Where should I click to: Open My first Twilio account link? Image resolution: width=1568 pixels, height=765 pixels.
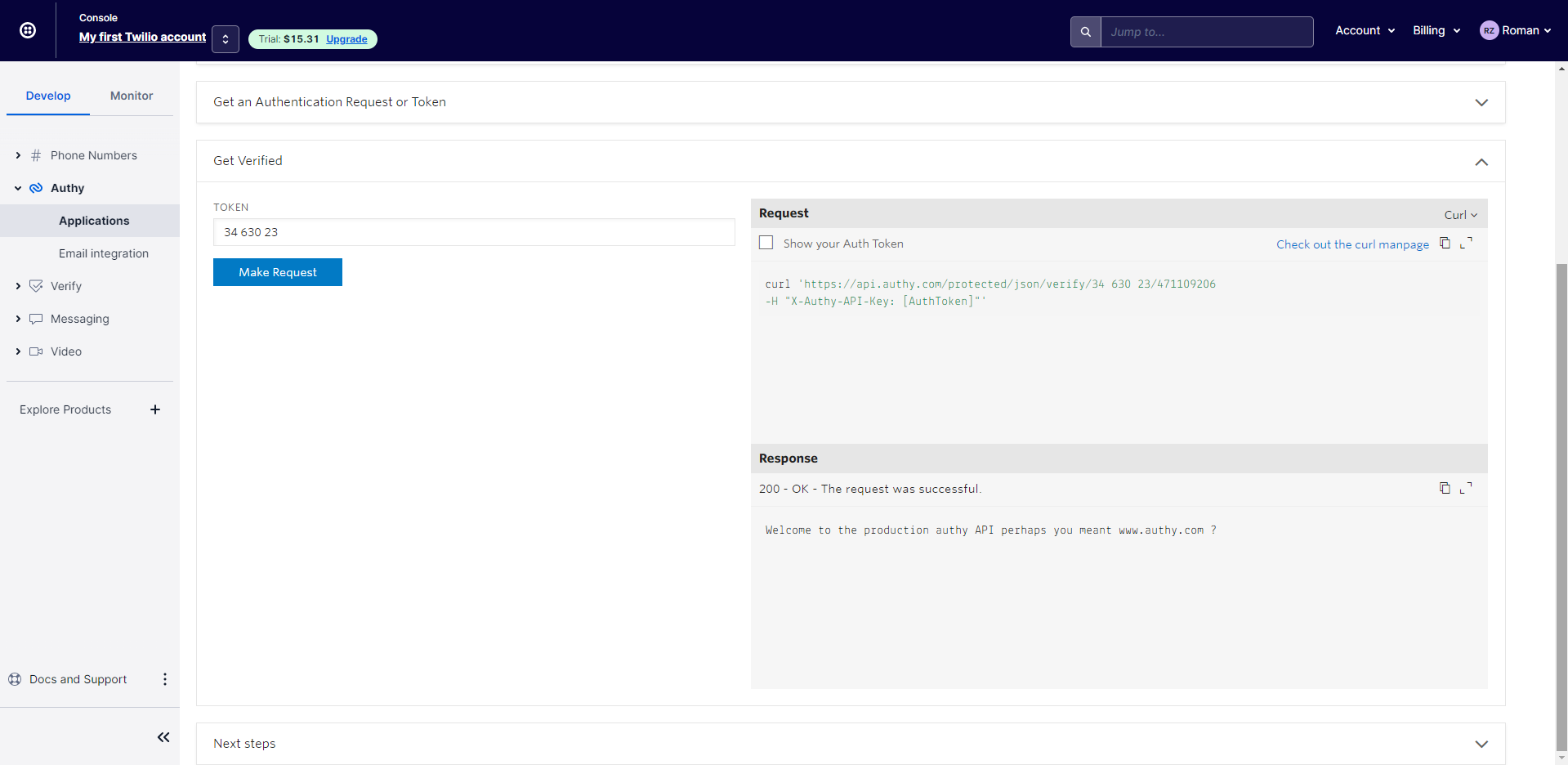tap(142, 37)
